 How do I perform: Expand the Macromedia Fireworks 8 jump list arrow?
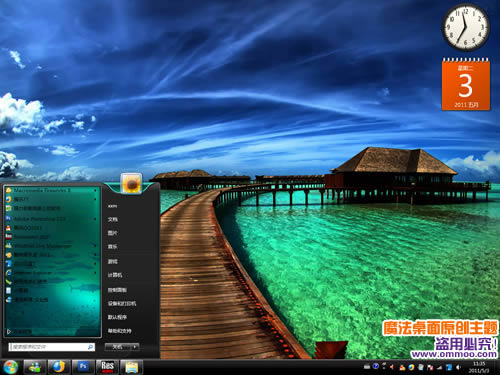click(x=95, y=190)
